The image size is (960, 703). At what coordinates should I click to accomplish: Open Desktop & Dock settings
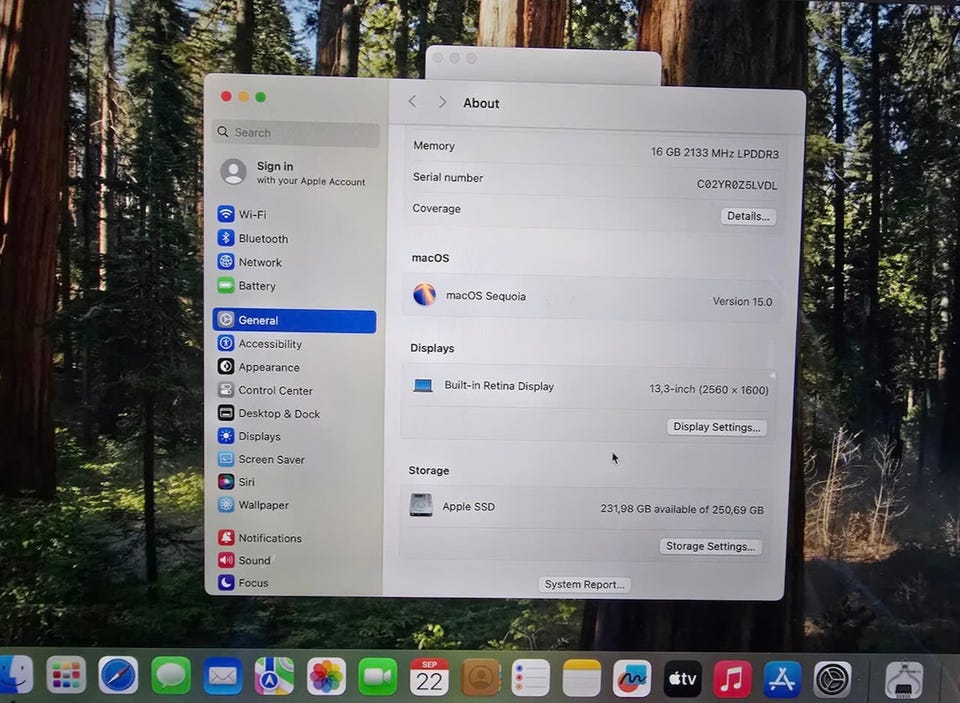point(268,413)
